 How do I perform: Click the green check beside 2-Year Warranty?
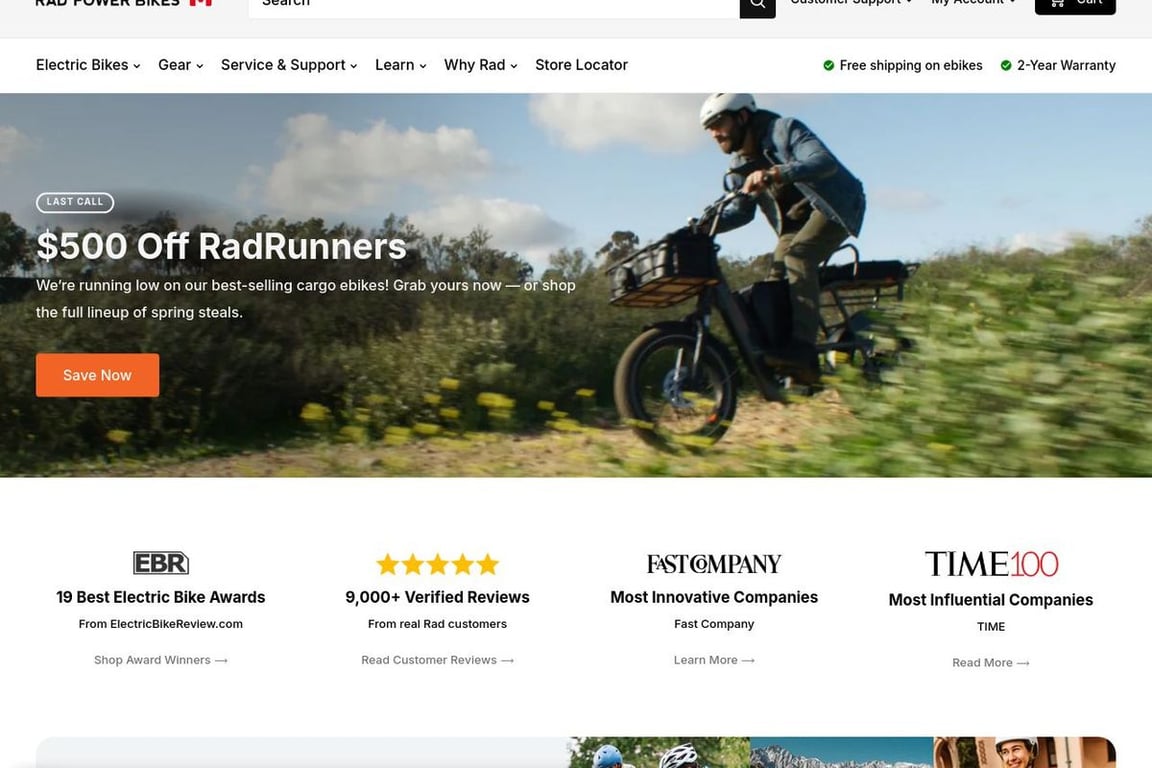pos(1006,65)
